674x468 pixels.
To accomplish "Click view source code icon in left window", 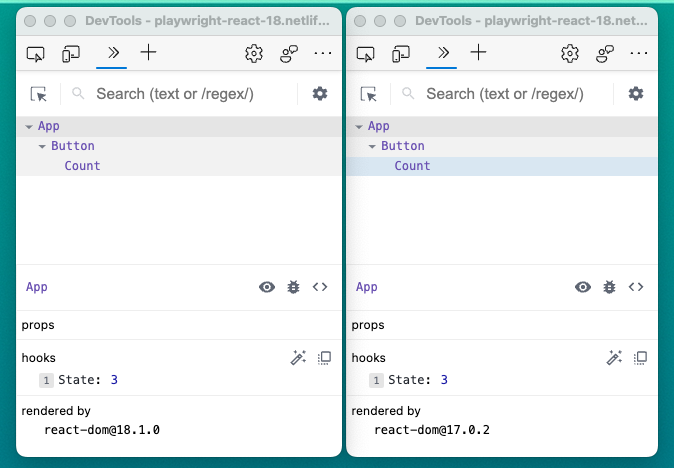I will point(320,287).
